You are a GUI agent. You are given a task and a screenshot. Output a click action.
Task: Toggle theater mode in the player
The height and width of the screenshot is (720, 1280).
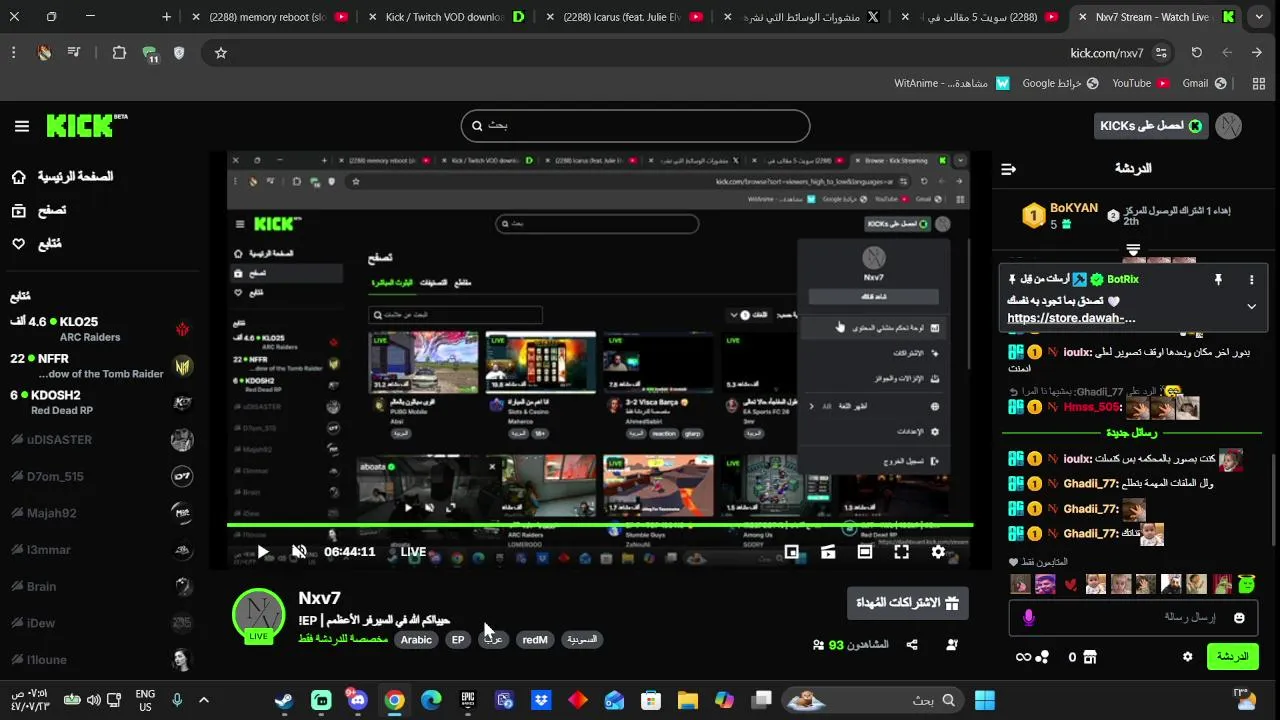point(865,552)
